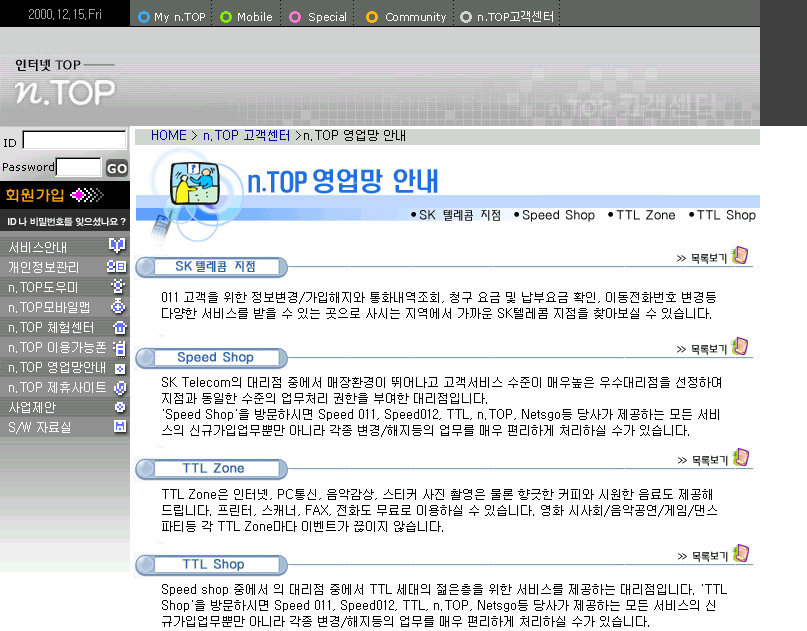Click the book icon beside 서비스안내
Viewport: 807px width, 631px height.
coord(117,245)
